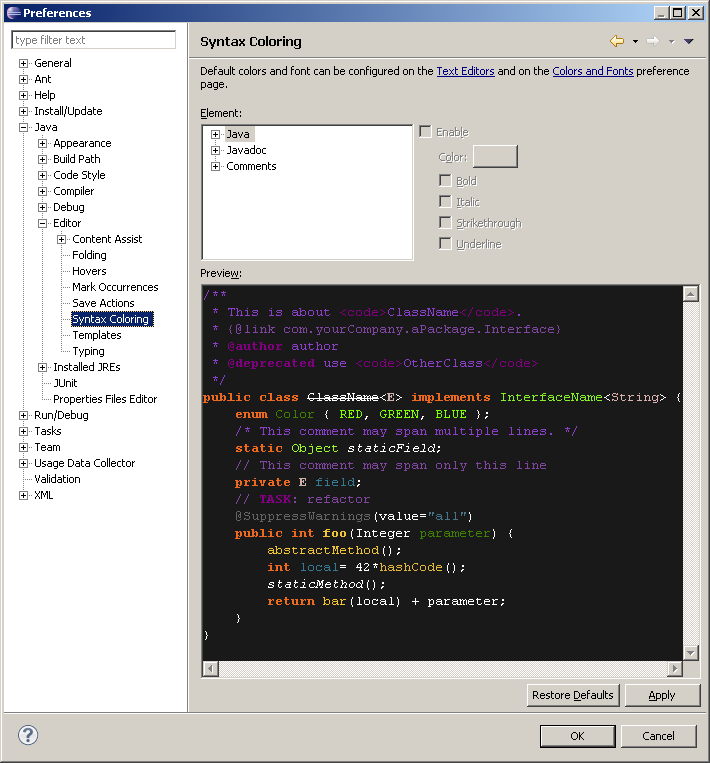Click the help question mark icon
Screen dimensions: 710x763
pyautogui.click(x=28, y=735)
